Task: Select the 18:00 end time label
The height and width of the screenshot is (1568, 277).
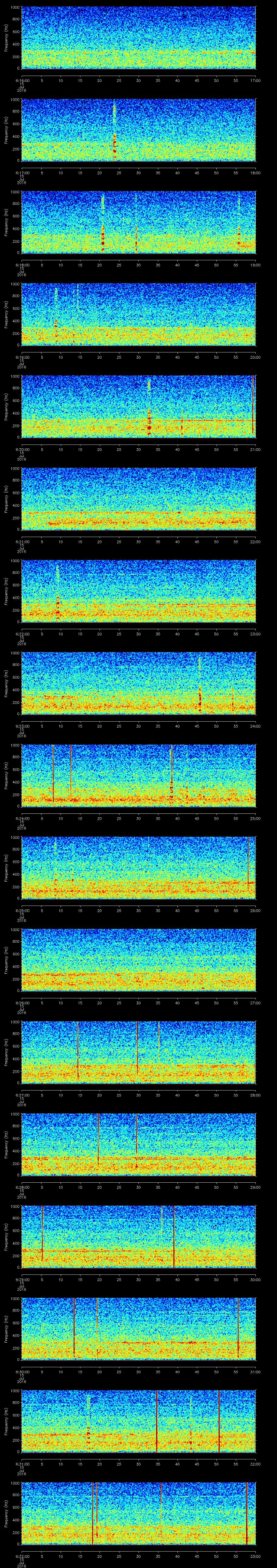Action: point(255,173)
